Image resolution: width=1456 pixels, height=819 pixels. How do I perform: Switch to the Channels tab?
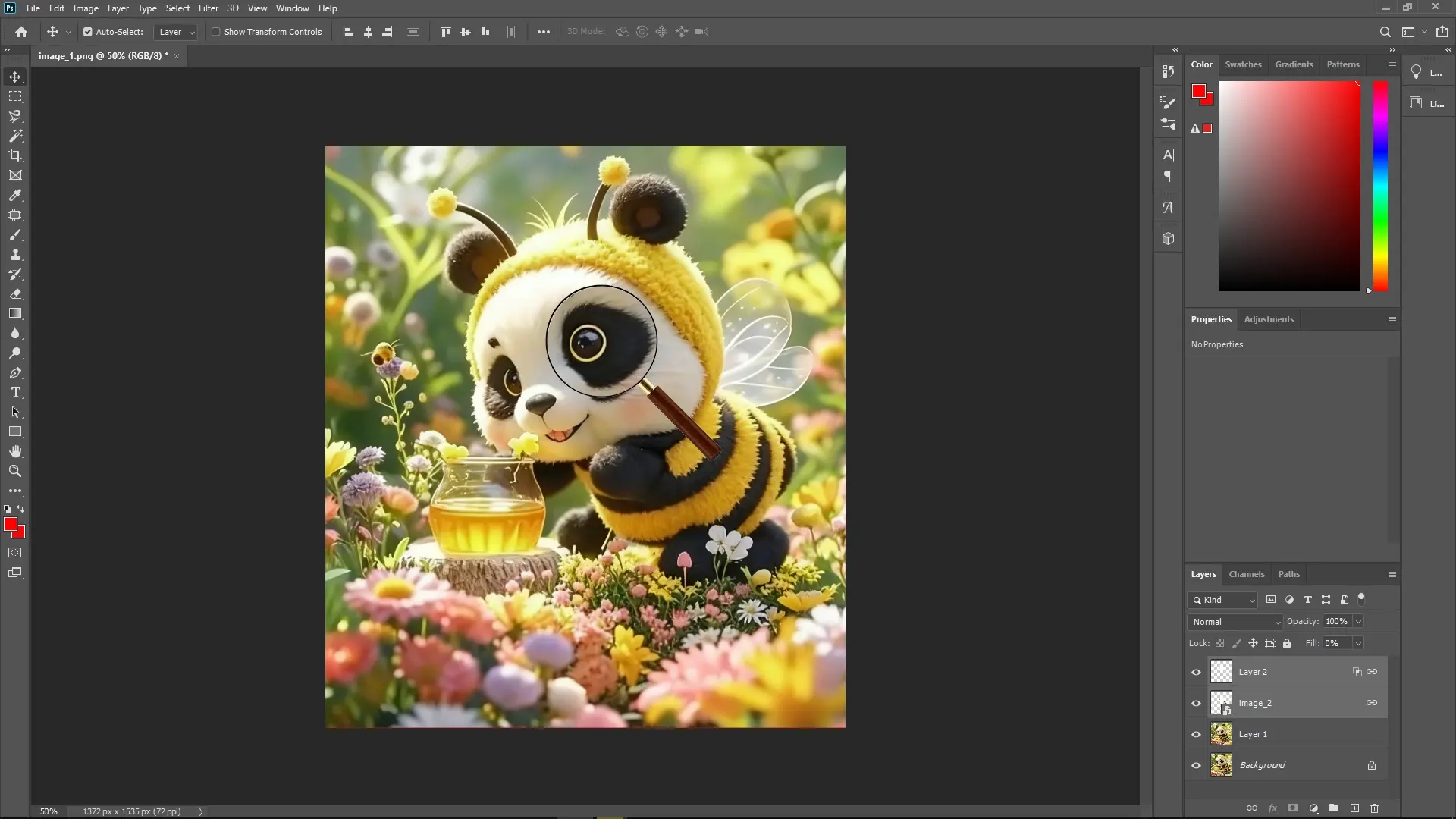[x=1246, y=574]
